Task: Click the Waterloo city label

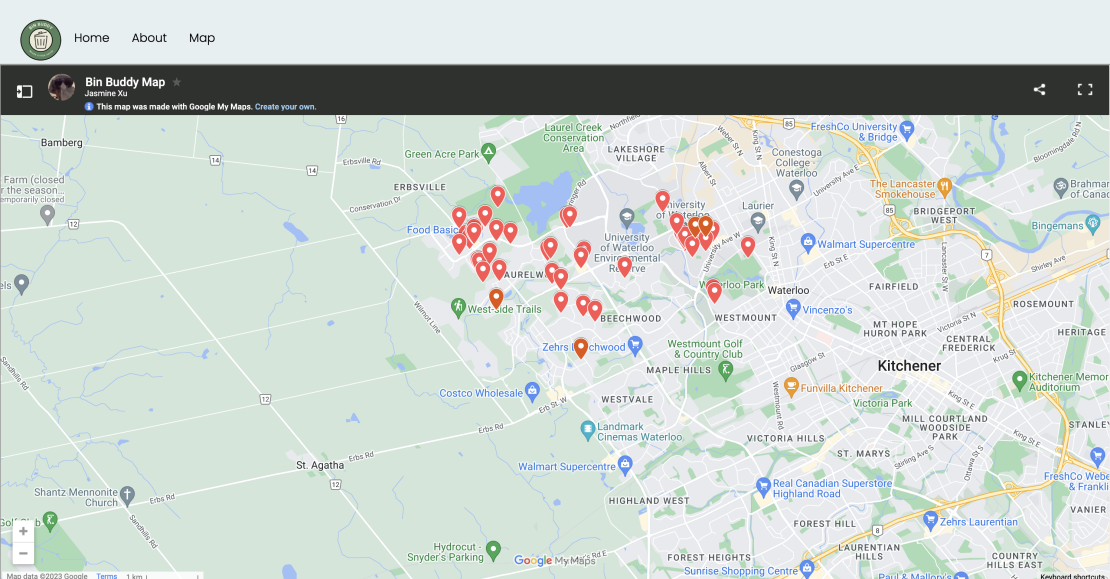Action: [x=788, y=290]
